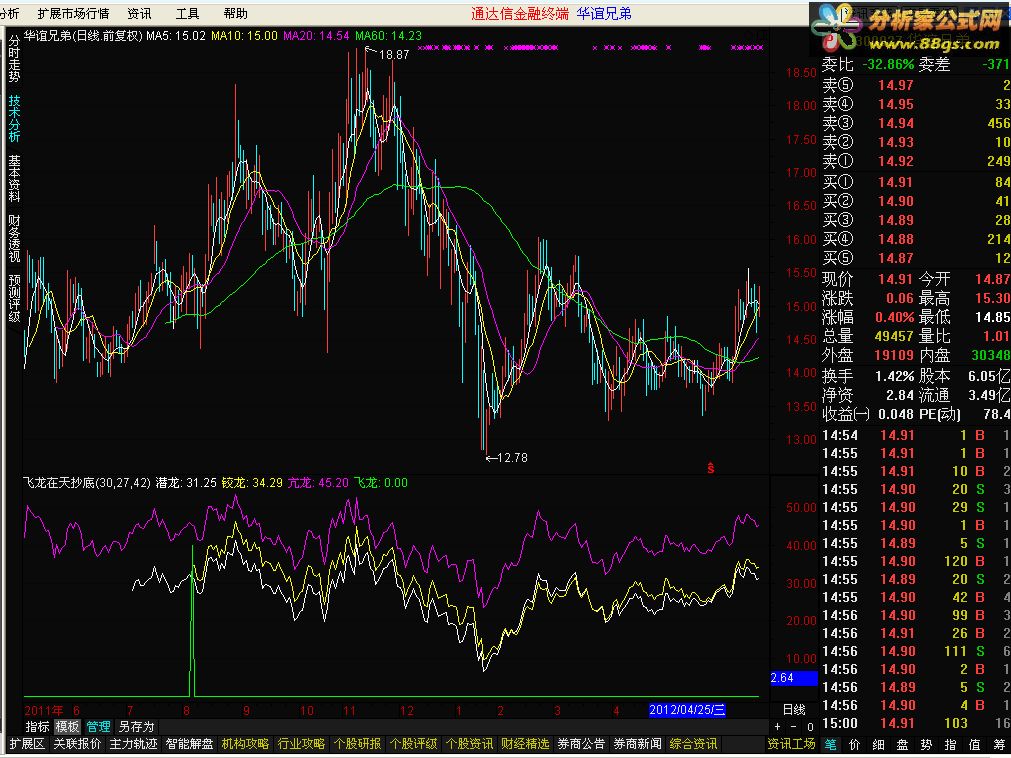
Task: Select the 盘 tab in quote panel
Action: tap(902, 744)
